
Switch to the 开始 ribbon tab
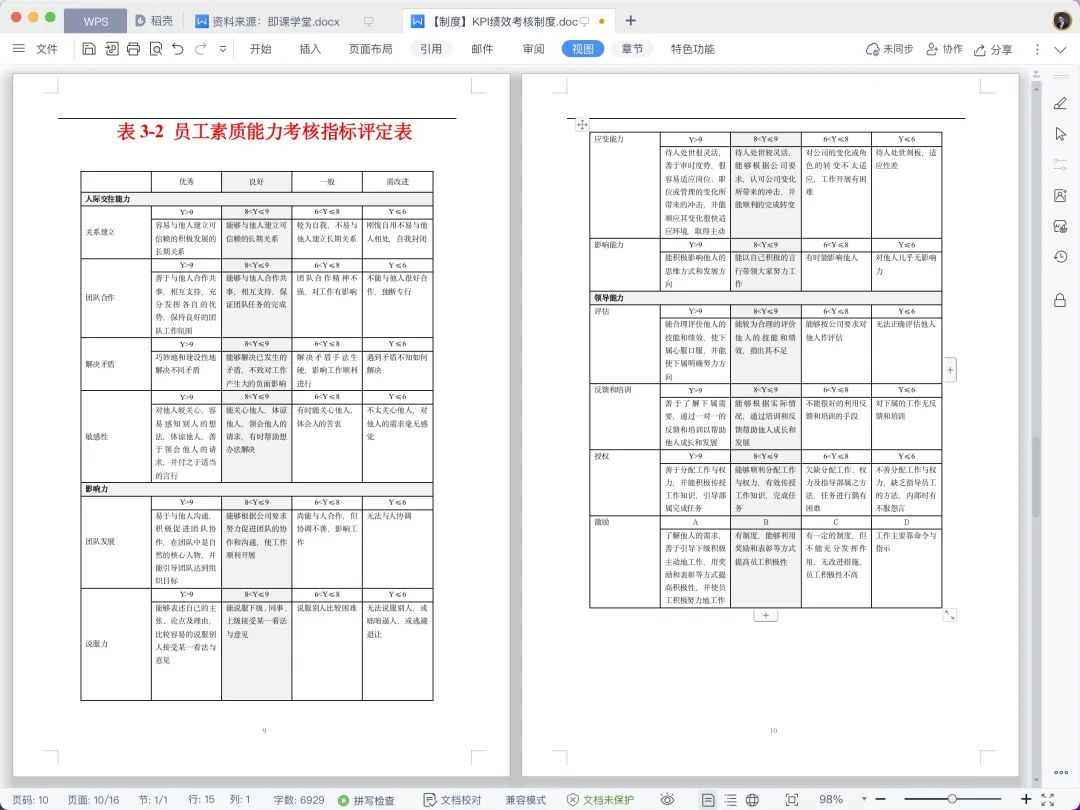coord(260,49)
